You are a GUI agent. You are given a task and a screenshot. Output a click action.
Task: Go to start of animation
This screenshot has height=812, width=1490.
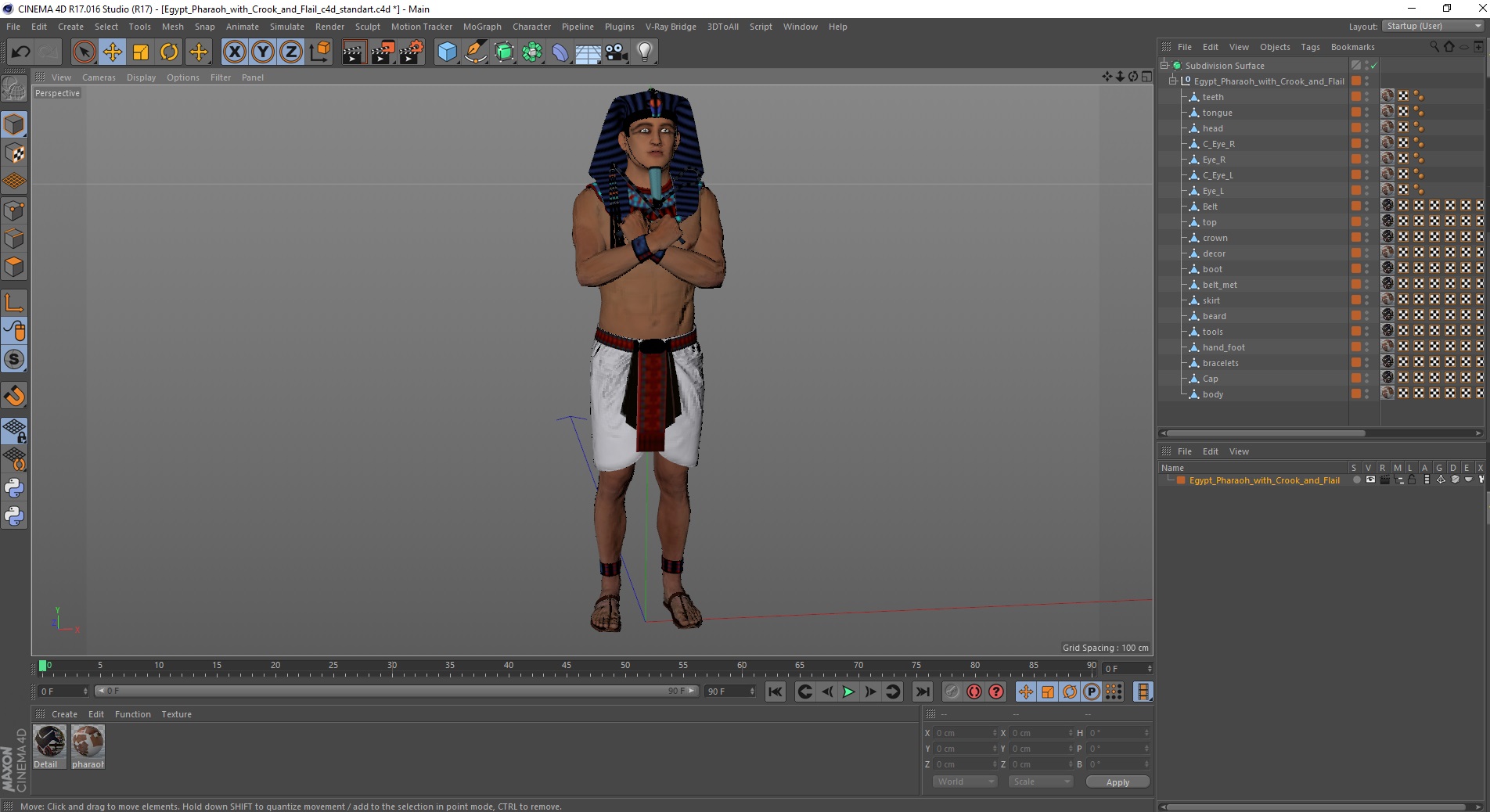coord(775,692)
